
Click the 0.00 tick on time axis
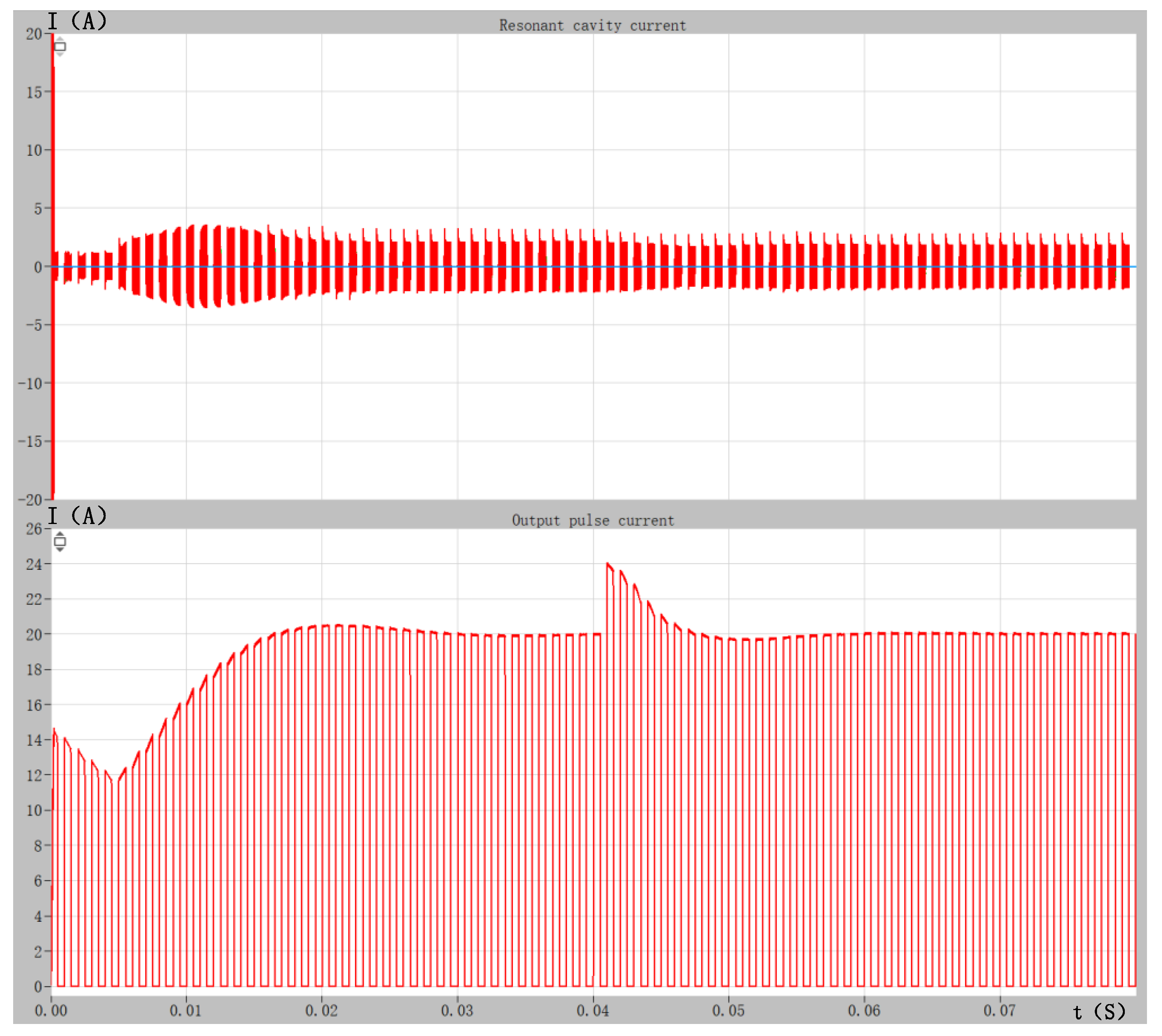point(51,1010)
